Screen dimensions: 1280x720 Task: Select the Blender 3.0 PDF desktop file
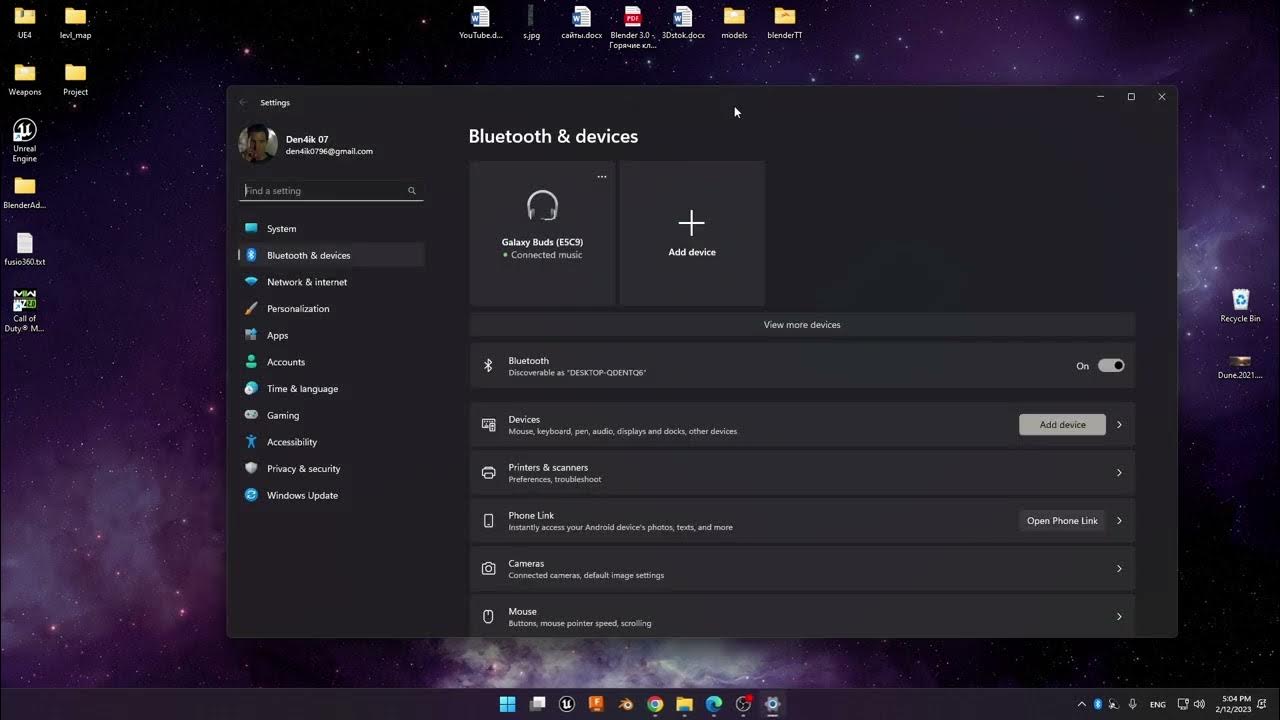pyautogui.click(x=632, y=27)
